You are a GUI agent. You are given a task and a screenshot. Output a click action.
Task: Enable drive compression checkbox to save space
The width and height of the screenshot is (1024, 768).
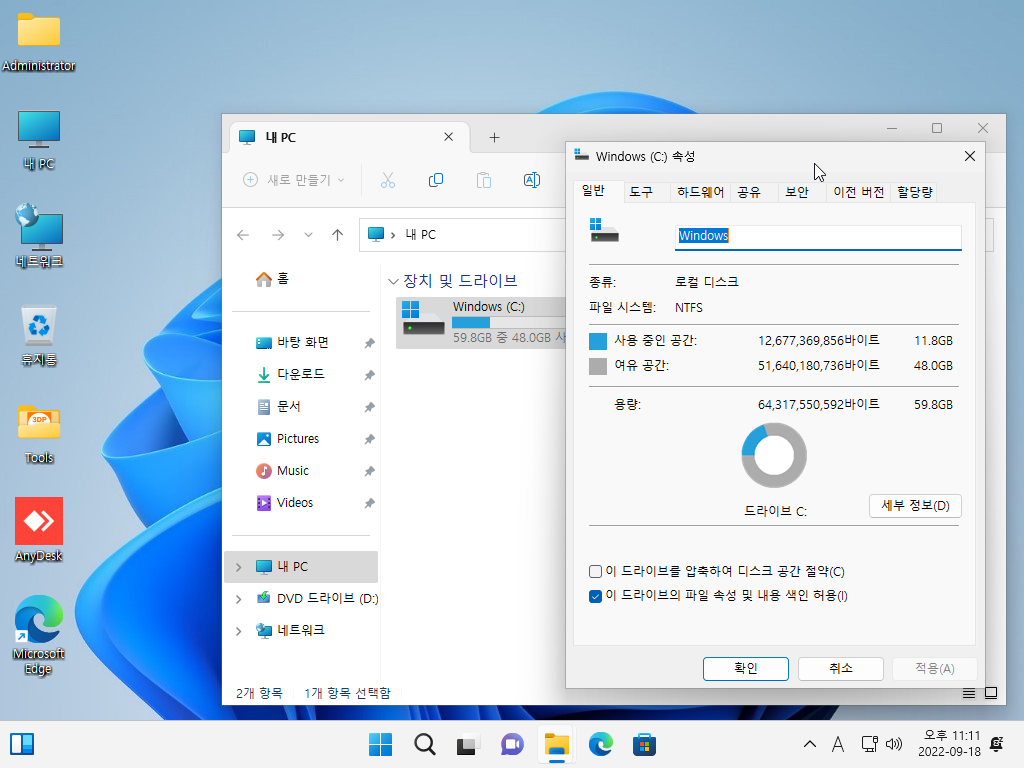click(595, 572)
